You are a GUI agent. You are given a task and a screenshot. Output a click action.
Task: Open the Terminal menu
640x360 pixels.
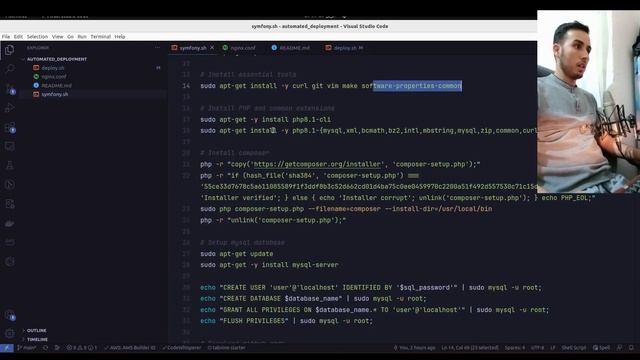(x=100, y=37)
